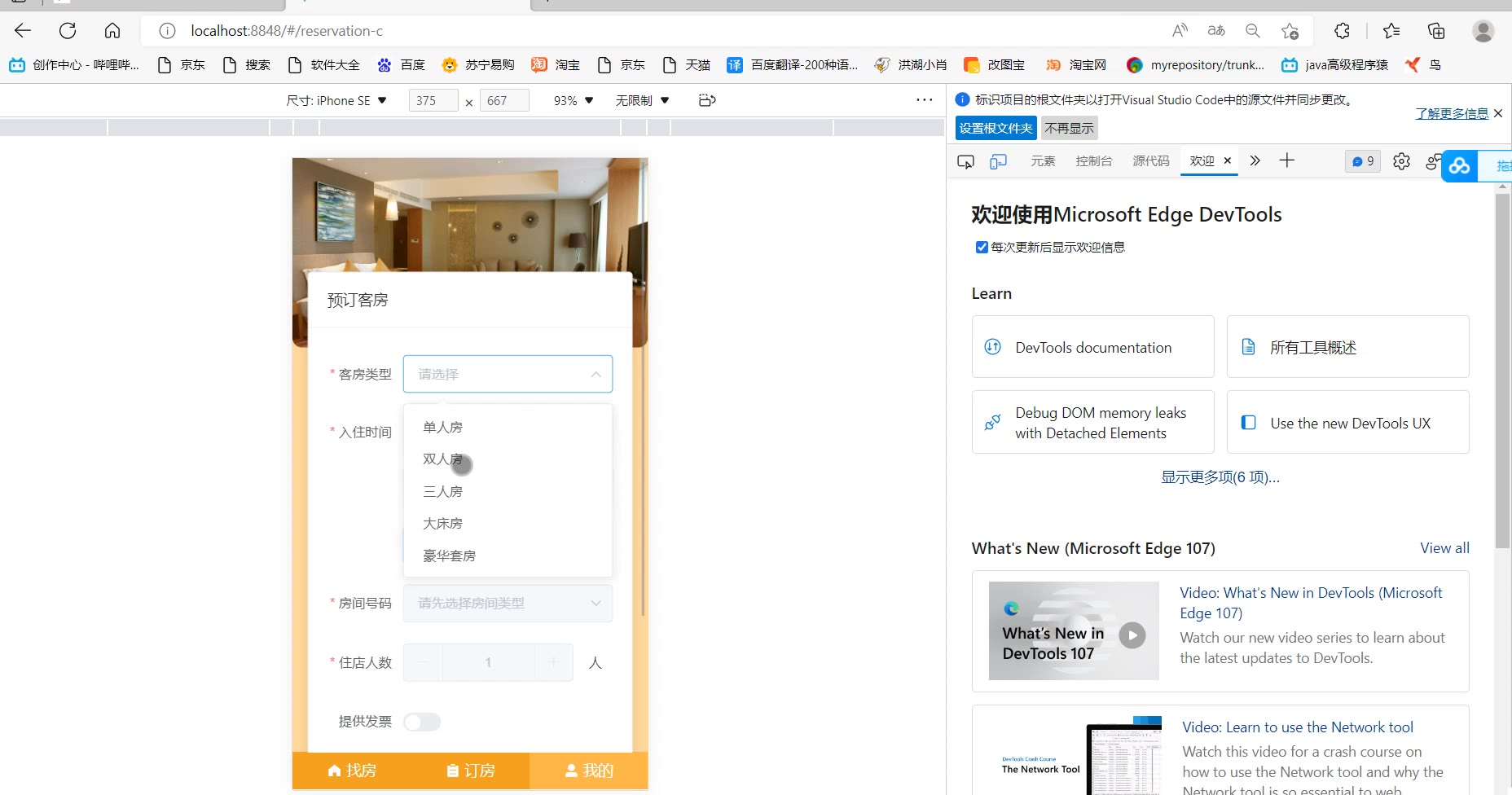1512x795 pixels.
Task: Switch to the 源代码 panel
Action: click(1151, 161)
